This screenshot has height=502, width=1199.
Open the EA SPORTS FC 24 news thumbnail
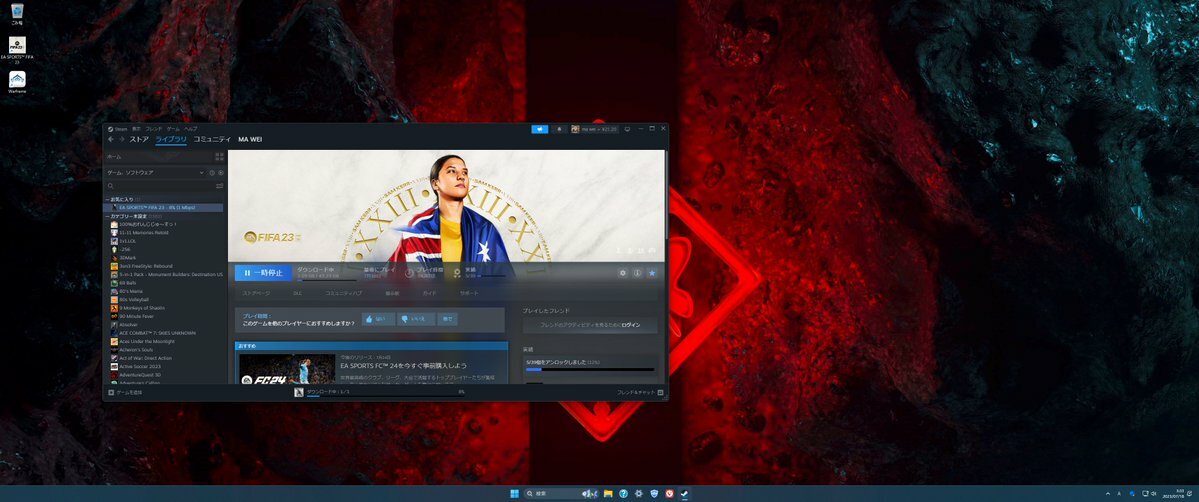(x=287, y=369)
